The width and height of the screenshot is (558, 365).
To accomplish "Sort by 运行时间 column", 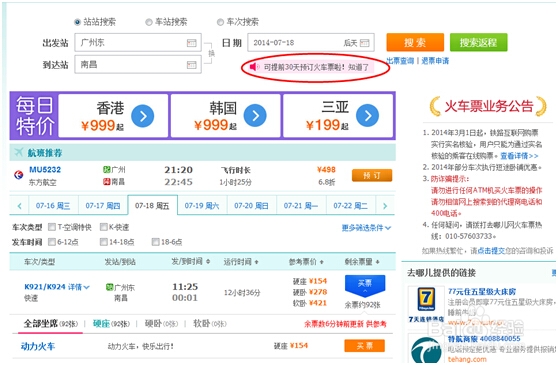I will pos(241,262).
